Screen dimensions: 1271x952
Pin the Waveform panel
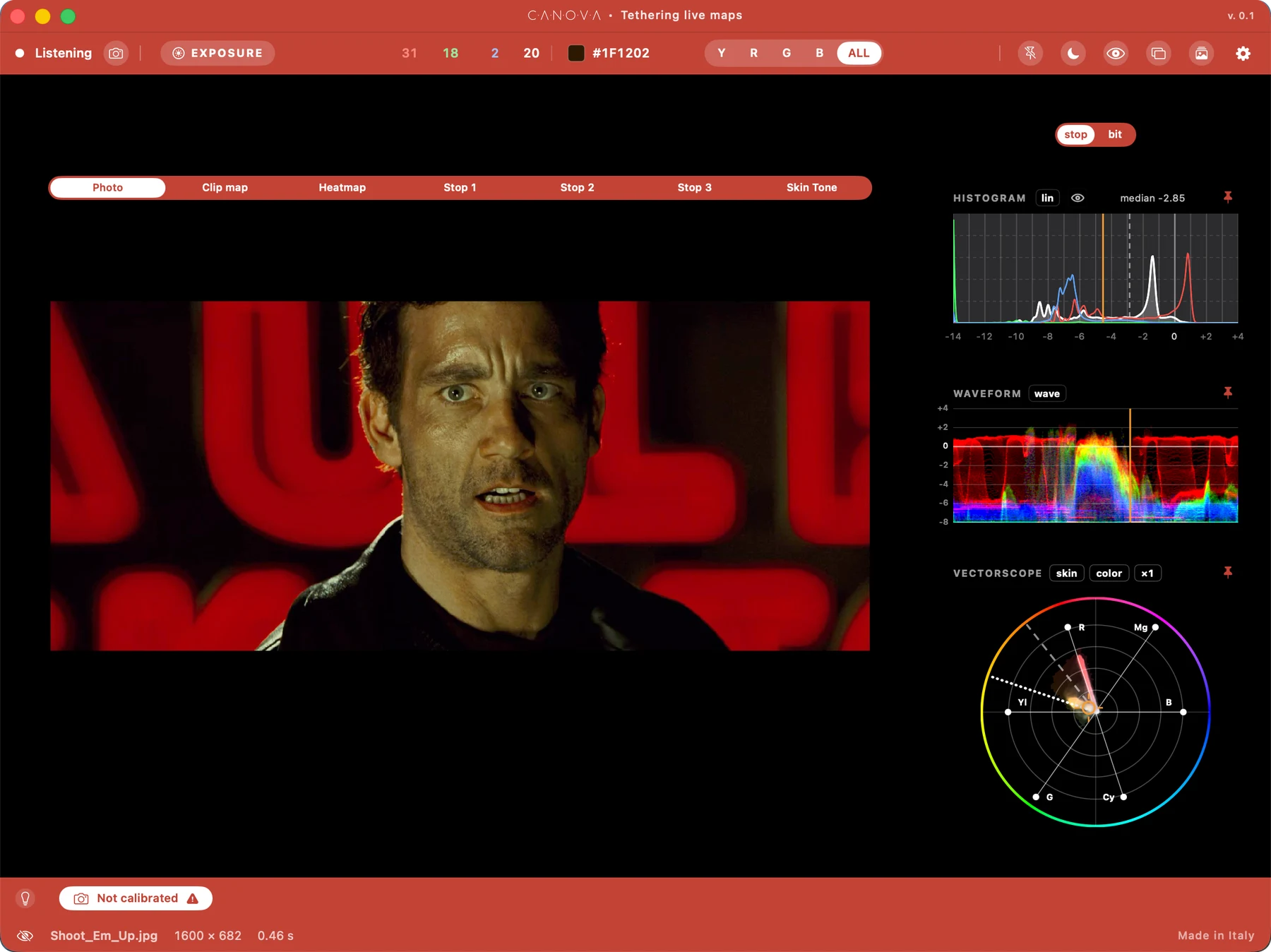(1228, 393)
